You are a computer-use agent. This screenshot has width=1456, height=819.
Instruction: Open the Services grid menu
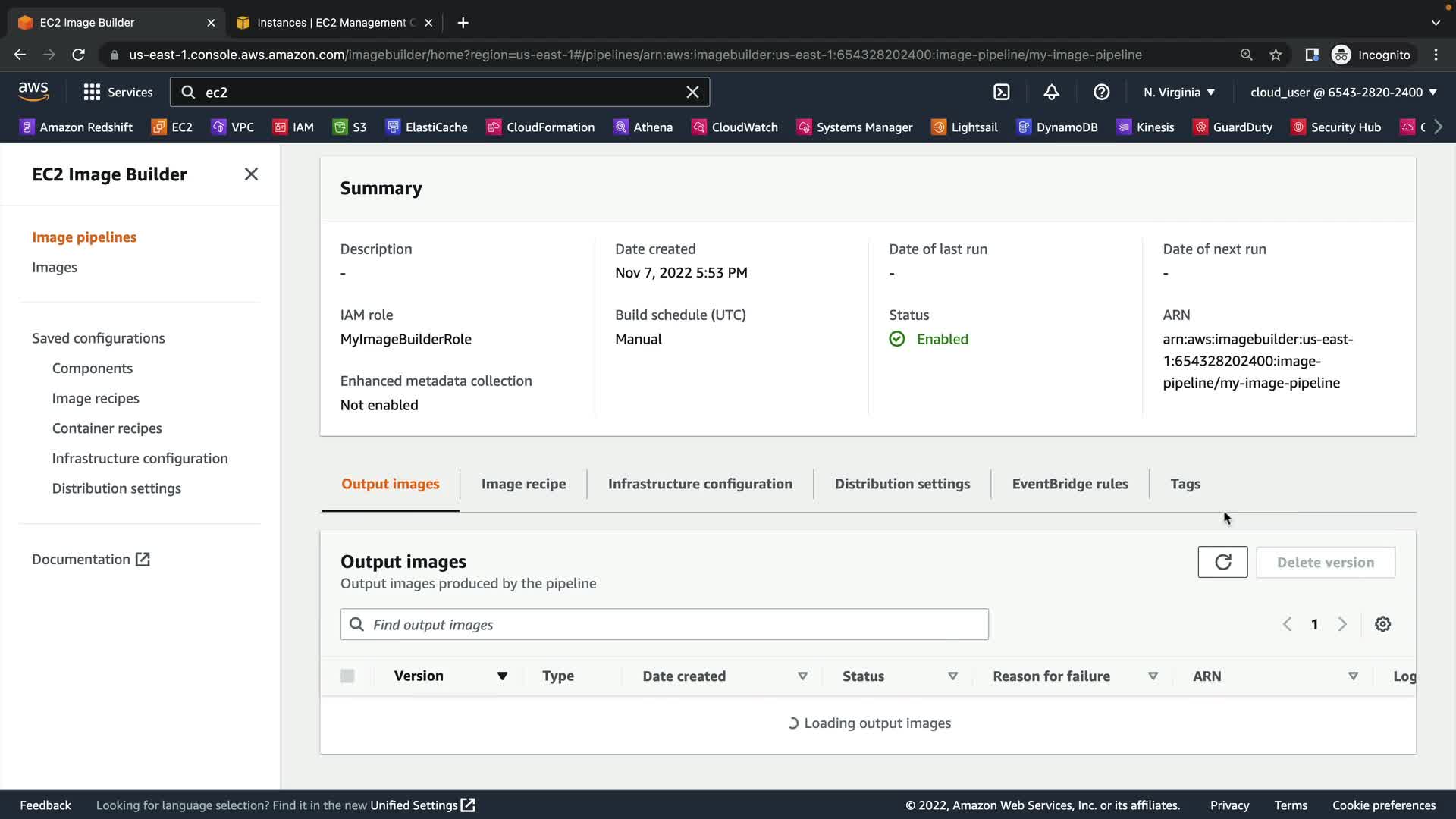(118, 92)
